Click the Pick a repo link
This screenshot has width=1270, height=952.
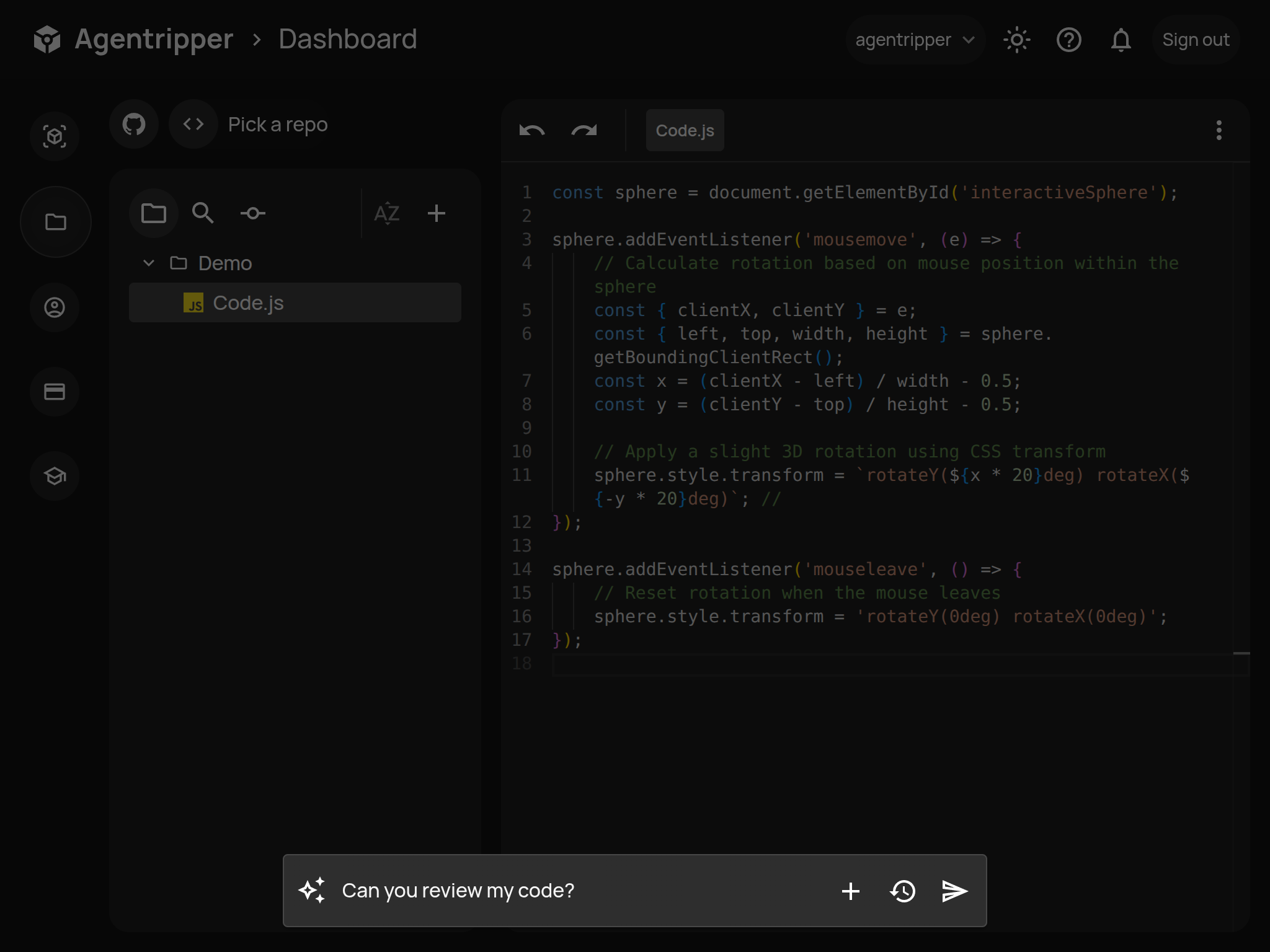click(277, 125)
